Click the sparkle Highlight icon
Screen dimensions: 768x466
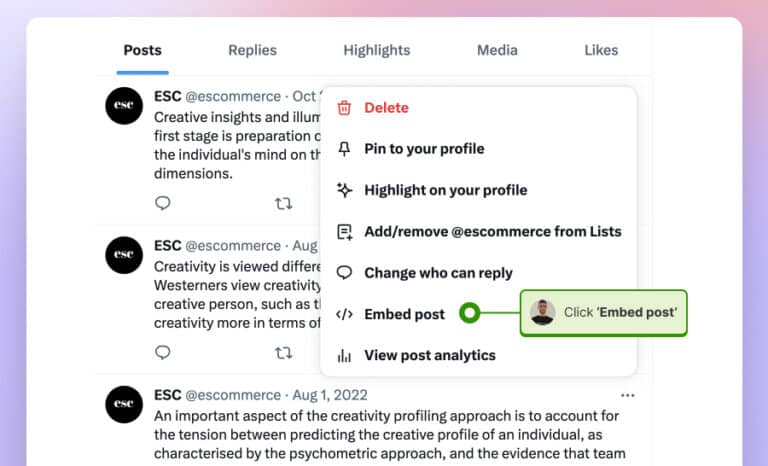(344, 190)
